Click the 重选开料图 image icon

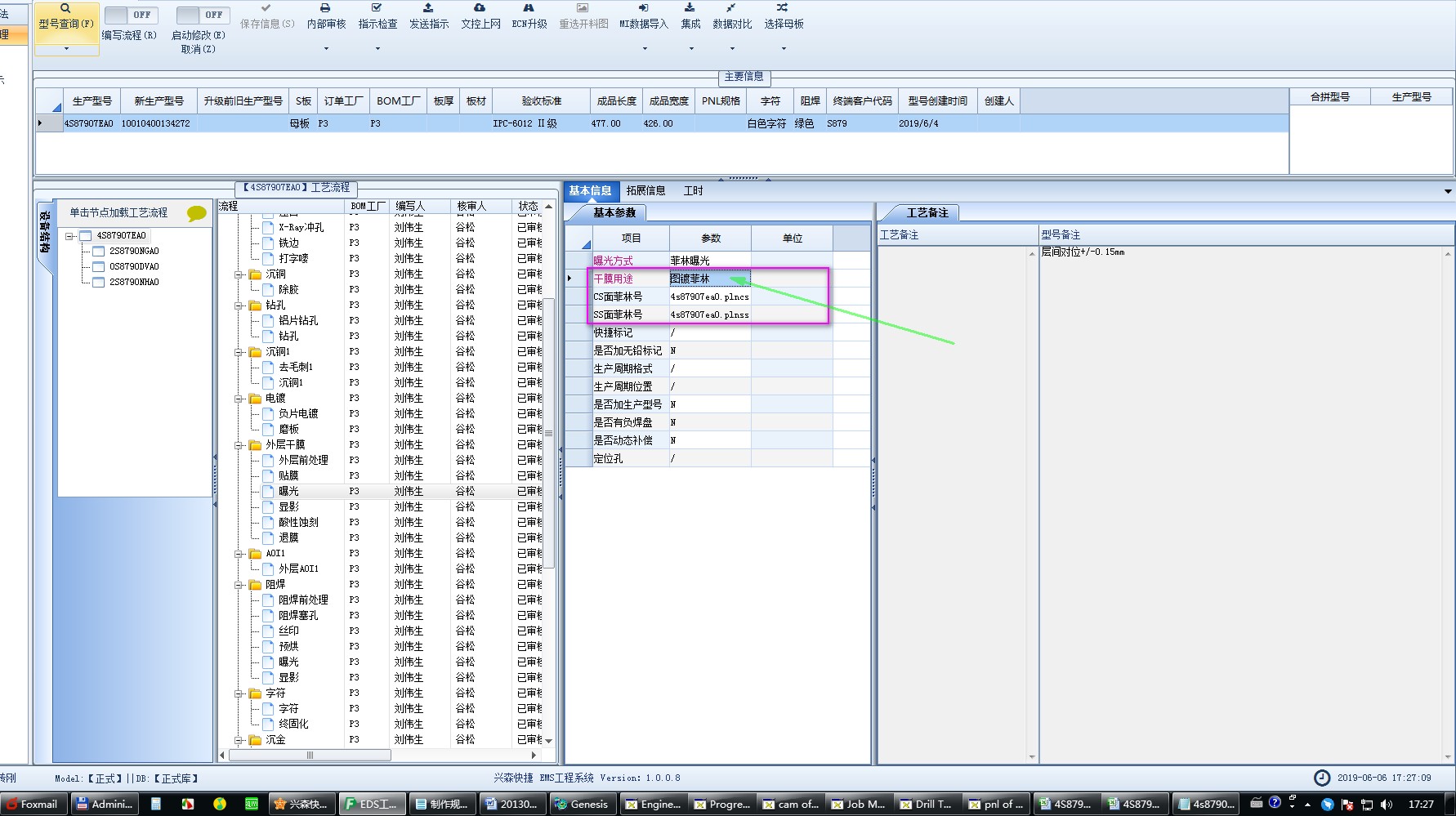tap(583, 8)
